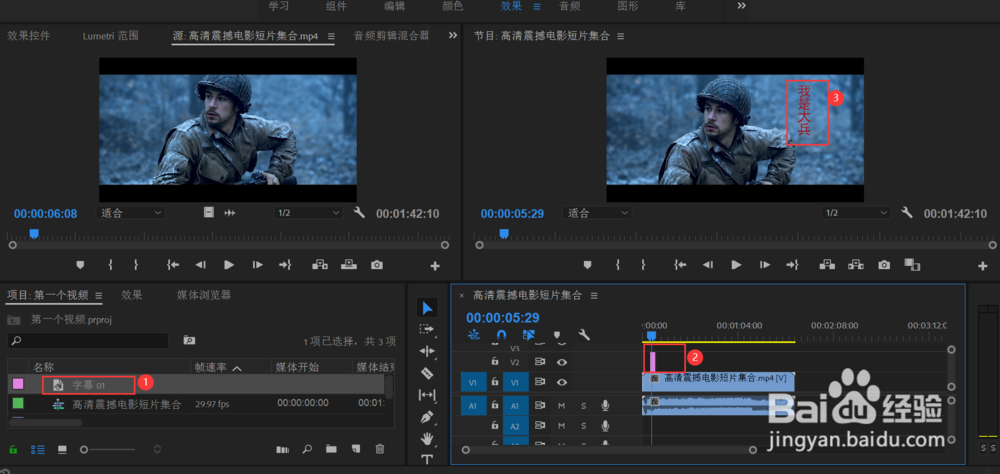Click Drag Video Only icon in Source monitor
The width and height of the screenshot is (1000, 474).
point(209,212)
